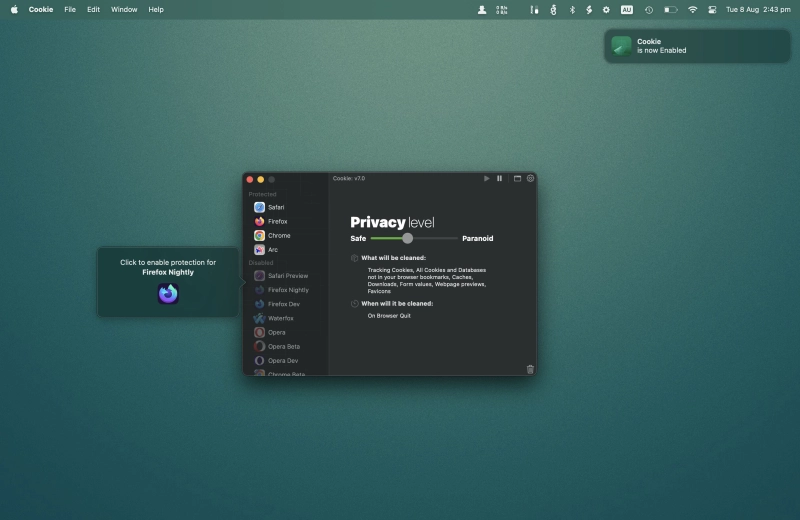Click the date and time in menu bar

tap(758, 9)
